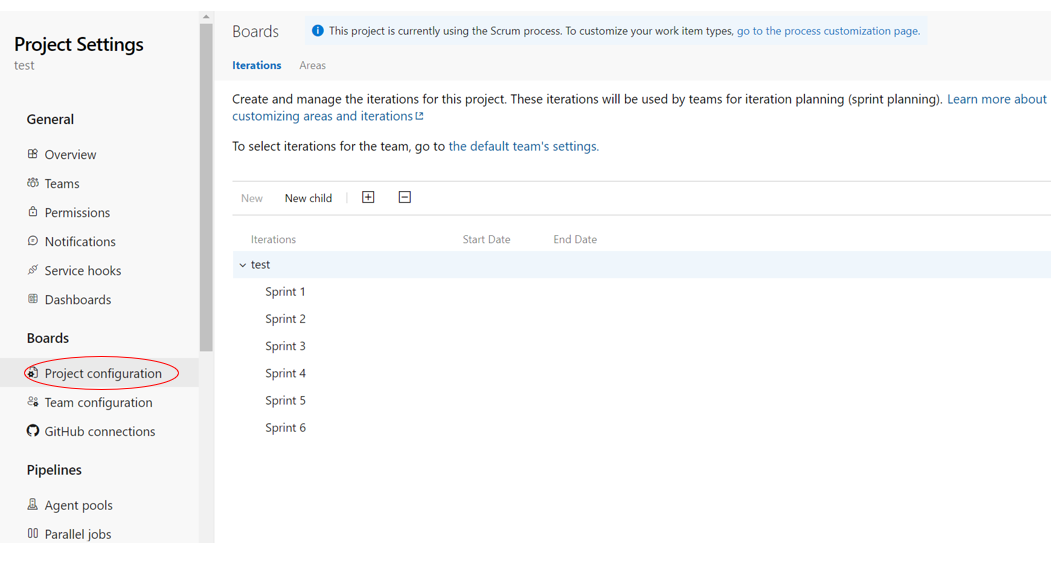Click the Start Date column header
Viewport: 1051px width, 565px height.
[x=486, y=239]
